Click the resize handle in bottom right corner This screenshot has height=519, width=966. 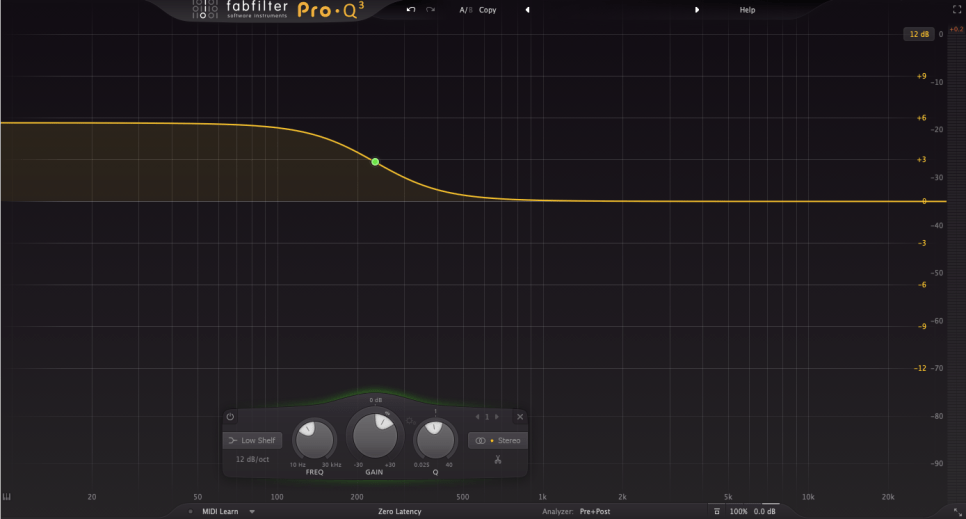[x=960, y=513]
